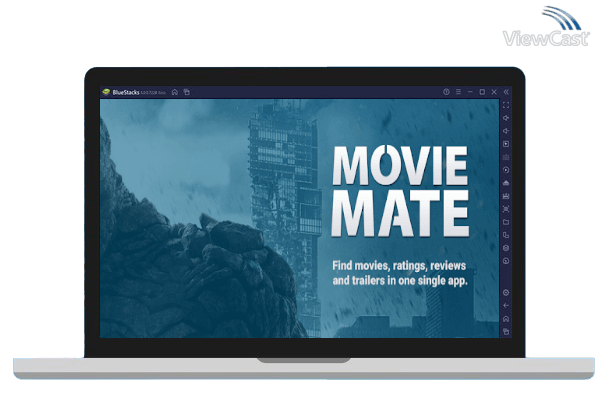602x414 pixels.
Task: Open the multi-instance tabs icon in title bar
Action: tap(187, 92)
